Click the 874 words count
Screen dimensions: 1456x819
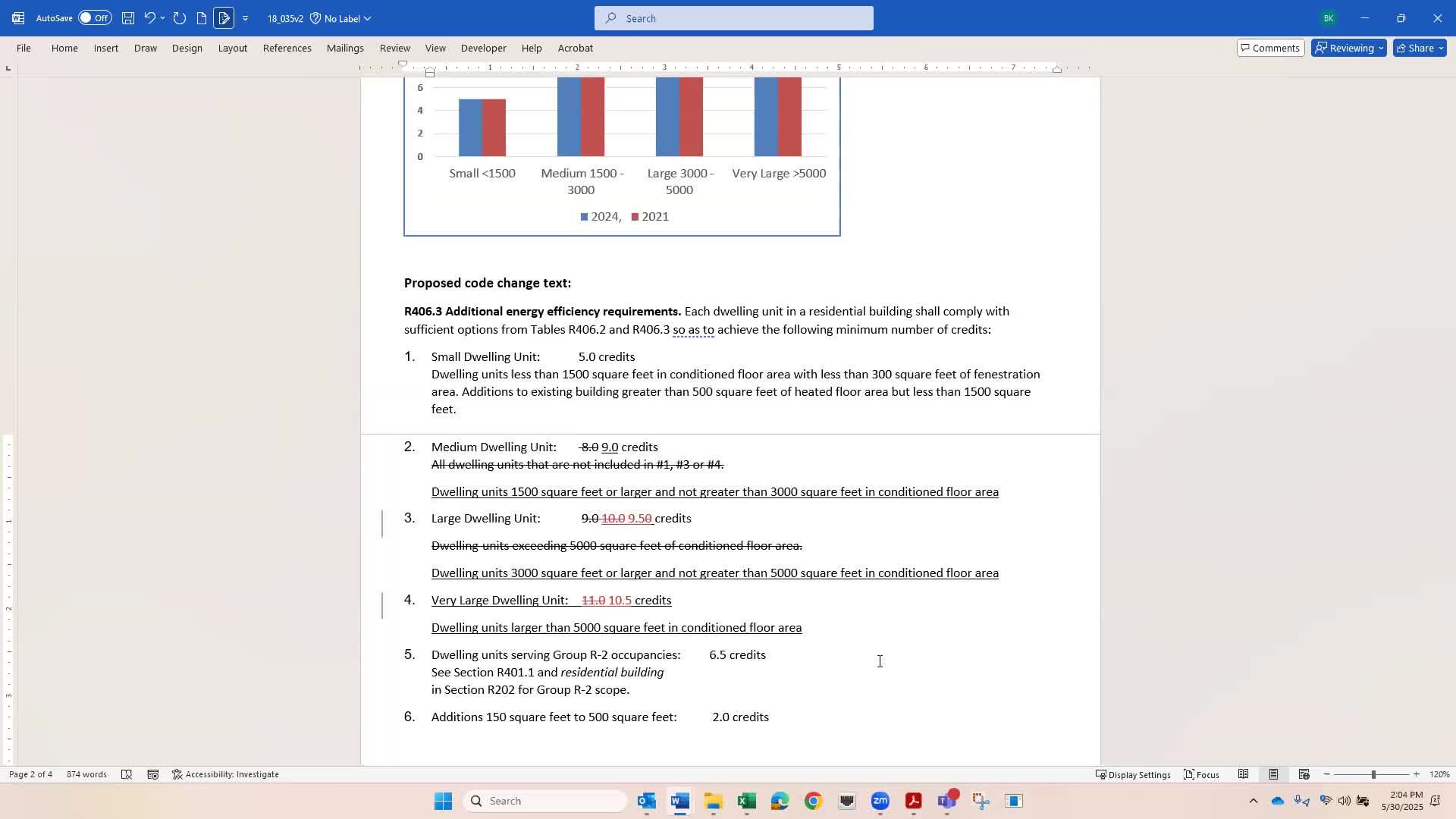[86, 774]
